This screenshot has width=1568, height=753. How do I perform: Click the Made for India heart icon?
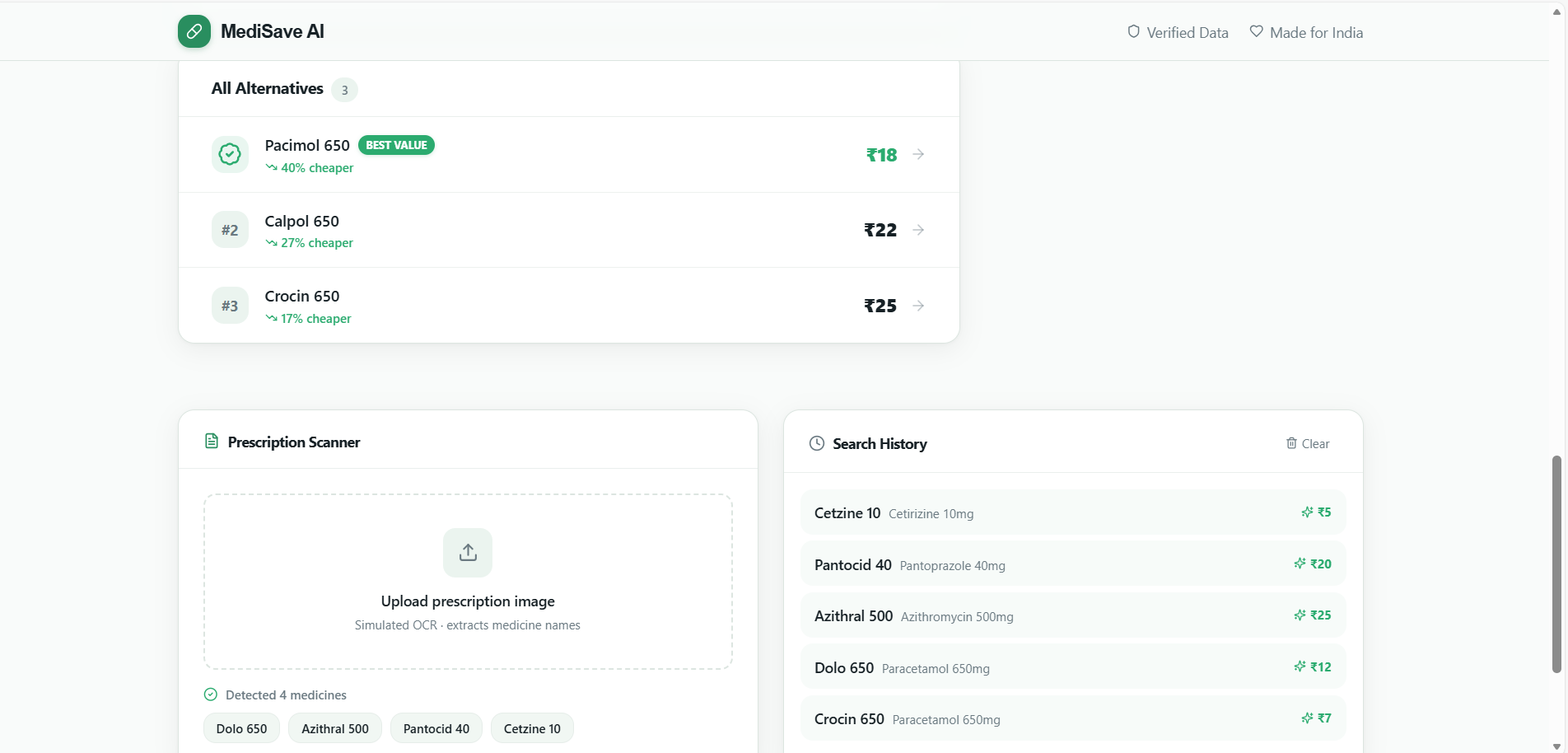1257,31
